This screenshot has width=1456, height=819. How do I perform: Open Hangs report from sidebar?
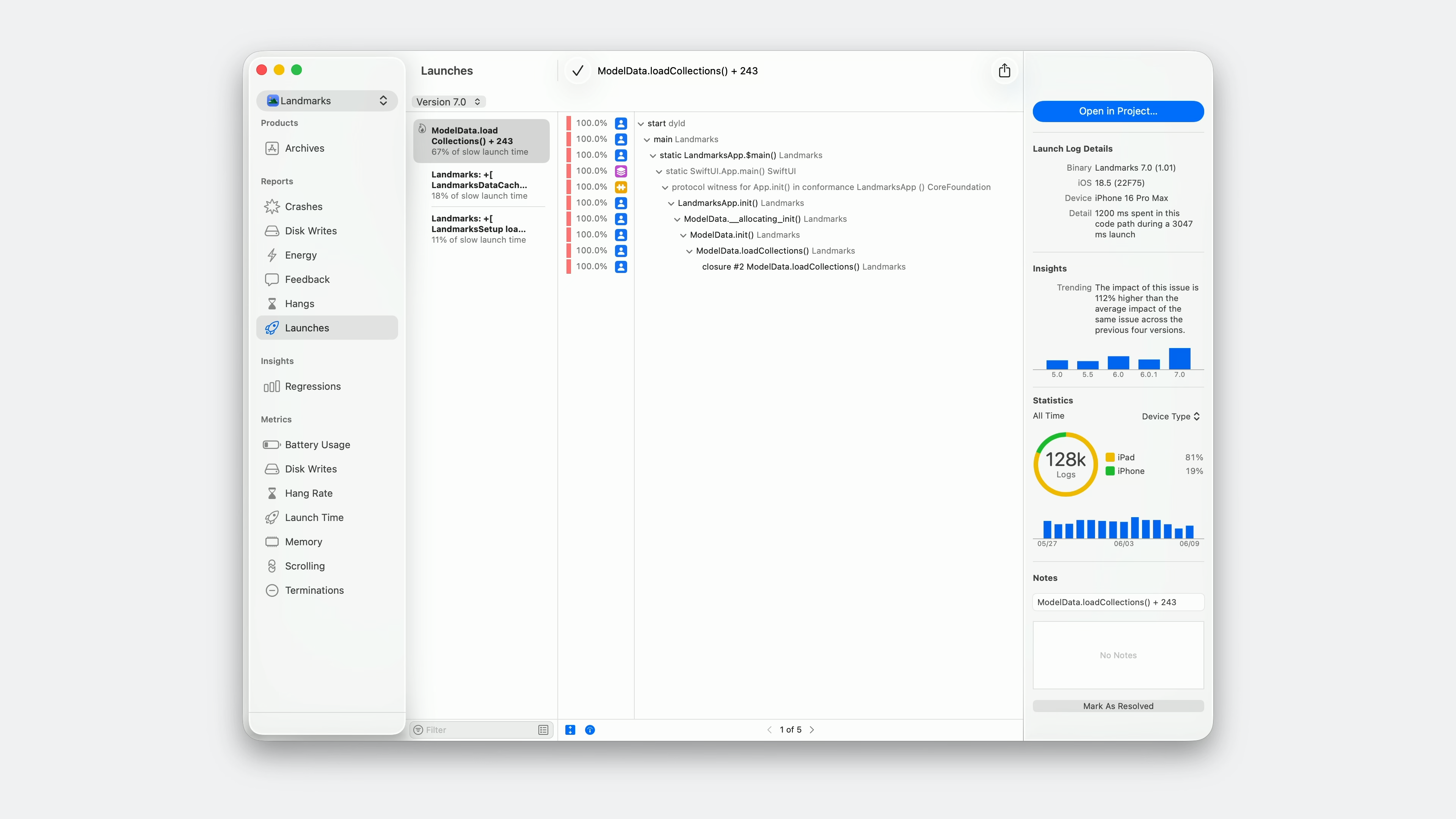pyautogui.click(x=299, y=303)
